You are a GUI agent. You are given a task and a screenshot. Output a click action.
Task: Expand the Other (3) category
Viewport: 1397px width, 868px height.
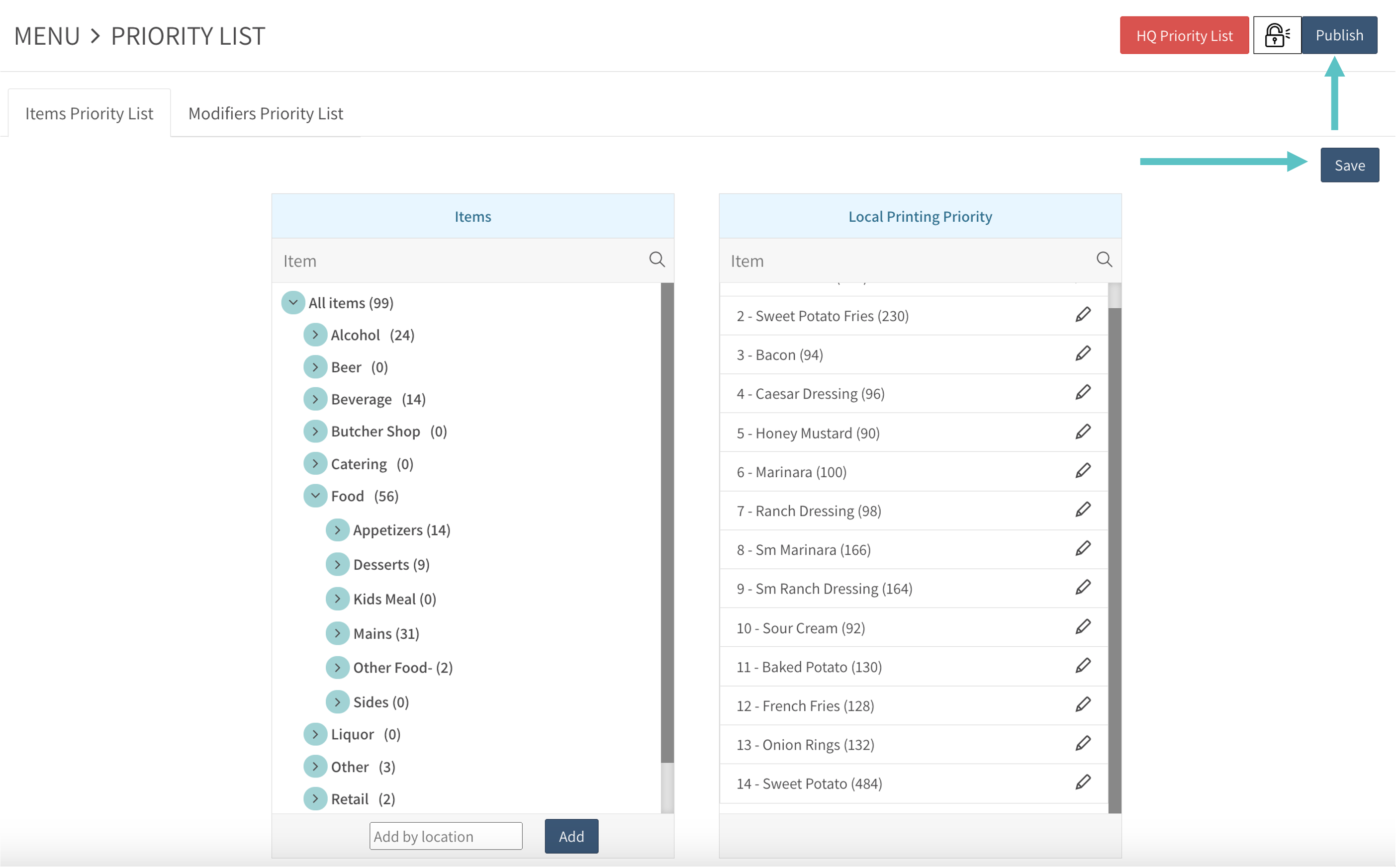[315, 767]
